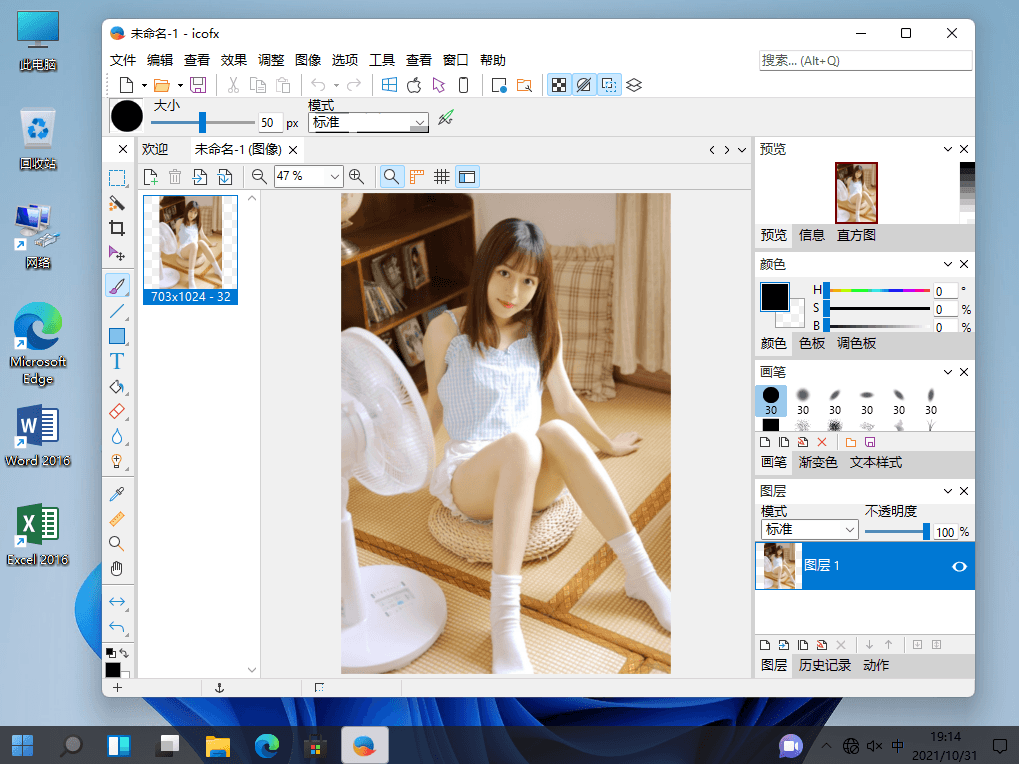Click the Windows icon creation button
This screenshot has width=1019, height=764.
[389, 85]
